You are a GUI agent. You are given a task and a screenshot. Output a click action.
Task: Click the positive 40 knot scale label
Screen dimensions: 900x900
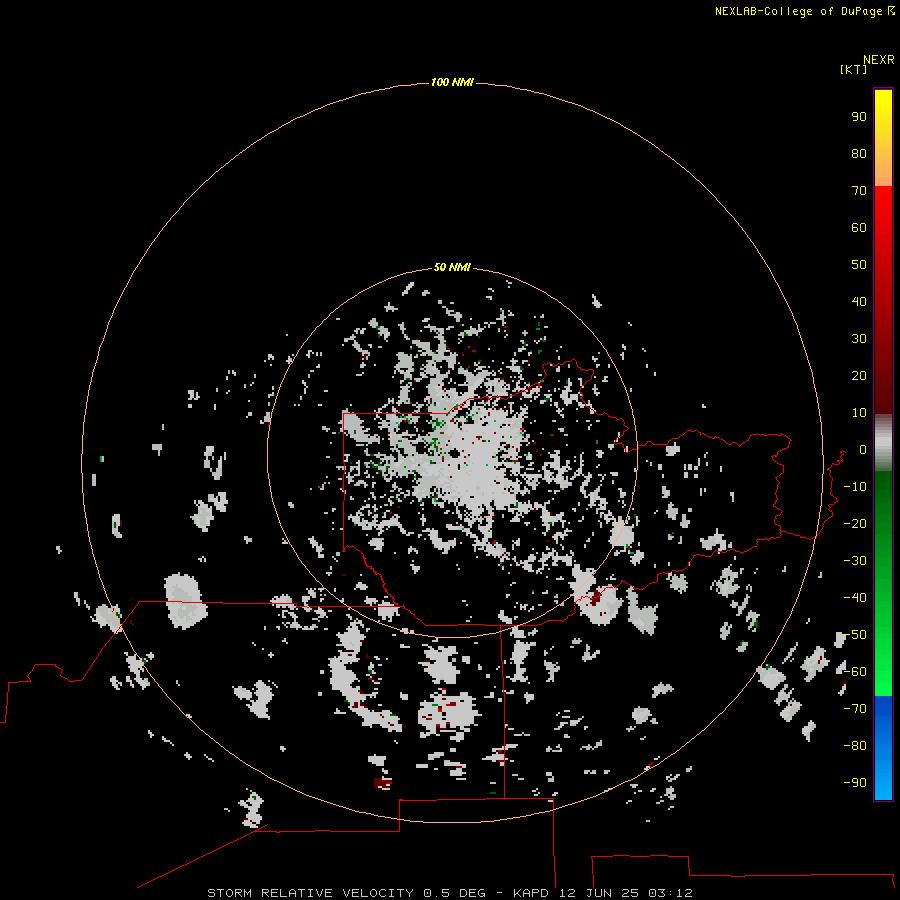859,302
